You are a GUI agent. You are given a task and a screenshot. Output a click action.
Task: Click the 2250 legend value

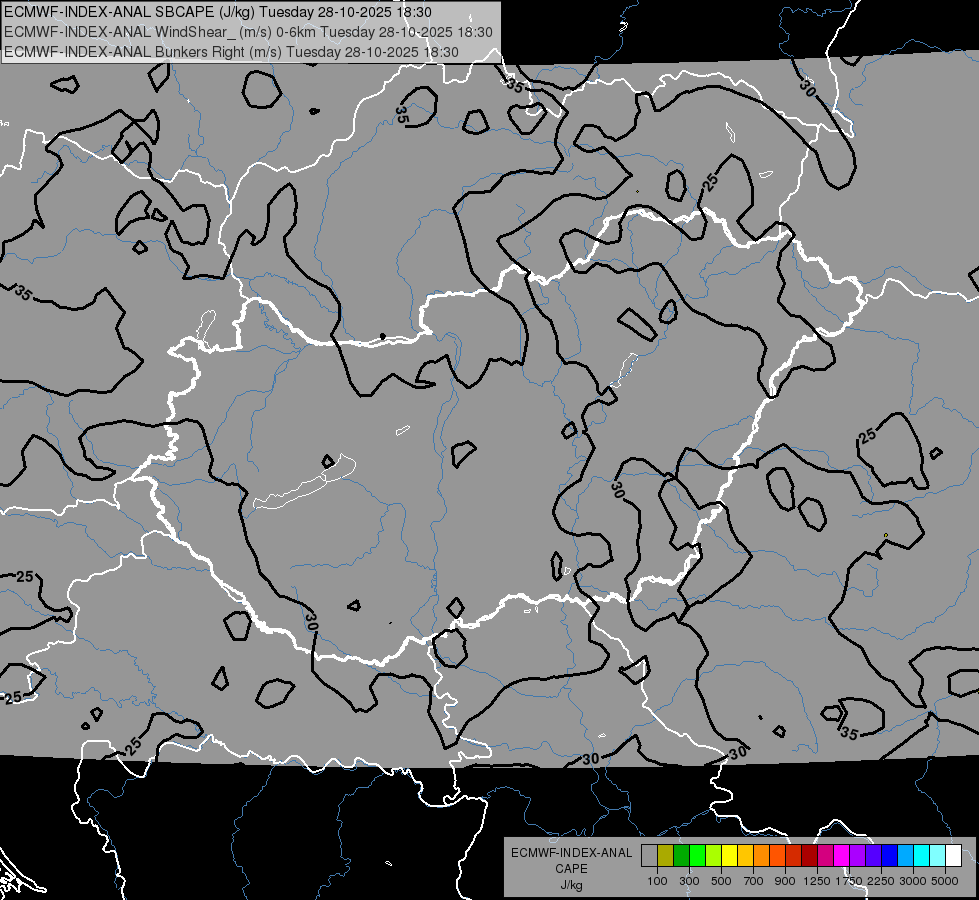pyautogui.click(x=881, y=881)
